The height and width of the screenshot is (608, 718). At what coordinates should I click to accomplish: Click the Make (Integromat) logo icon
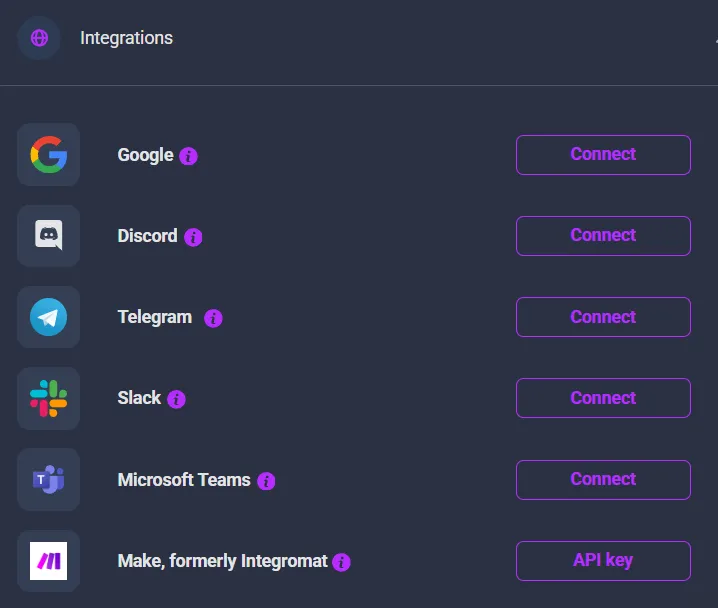[x=48, y=561]
